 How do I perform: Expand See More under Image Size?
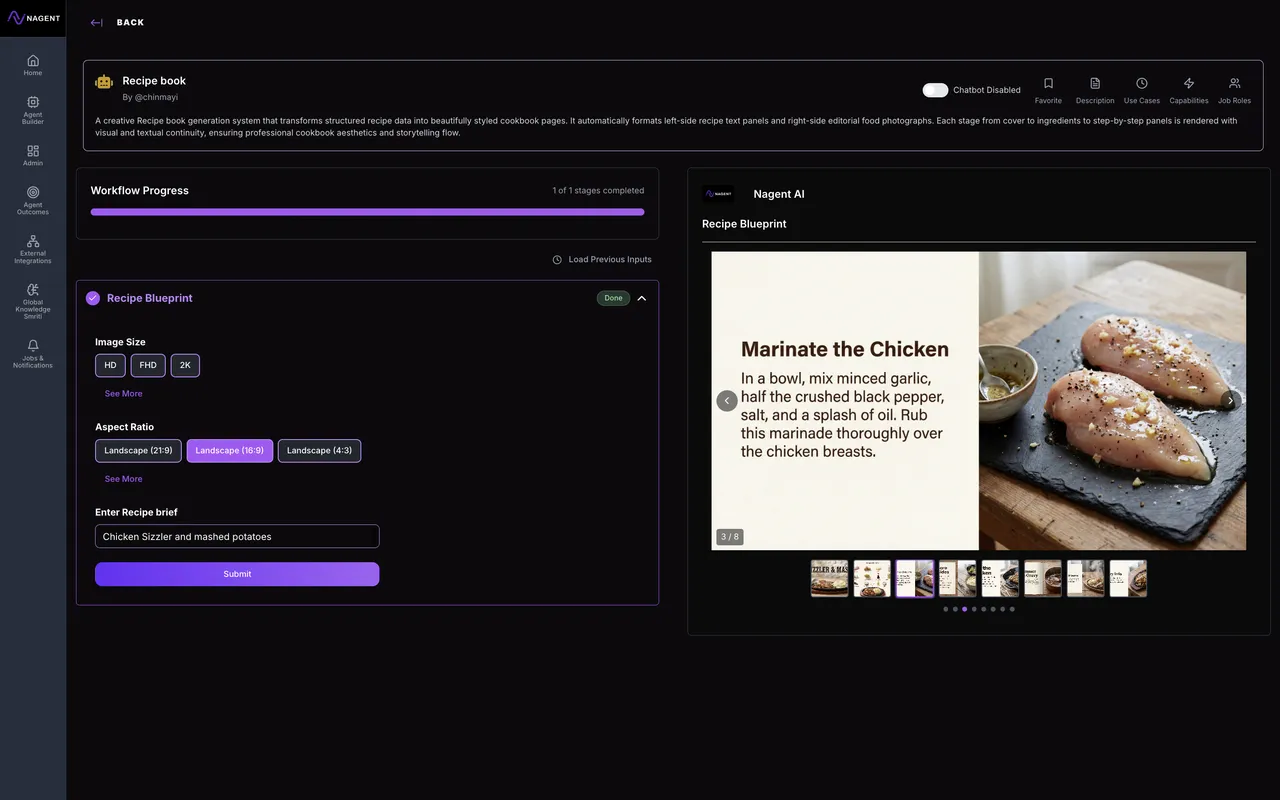pyautogui.click(x=123, y=394)
